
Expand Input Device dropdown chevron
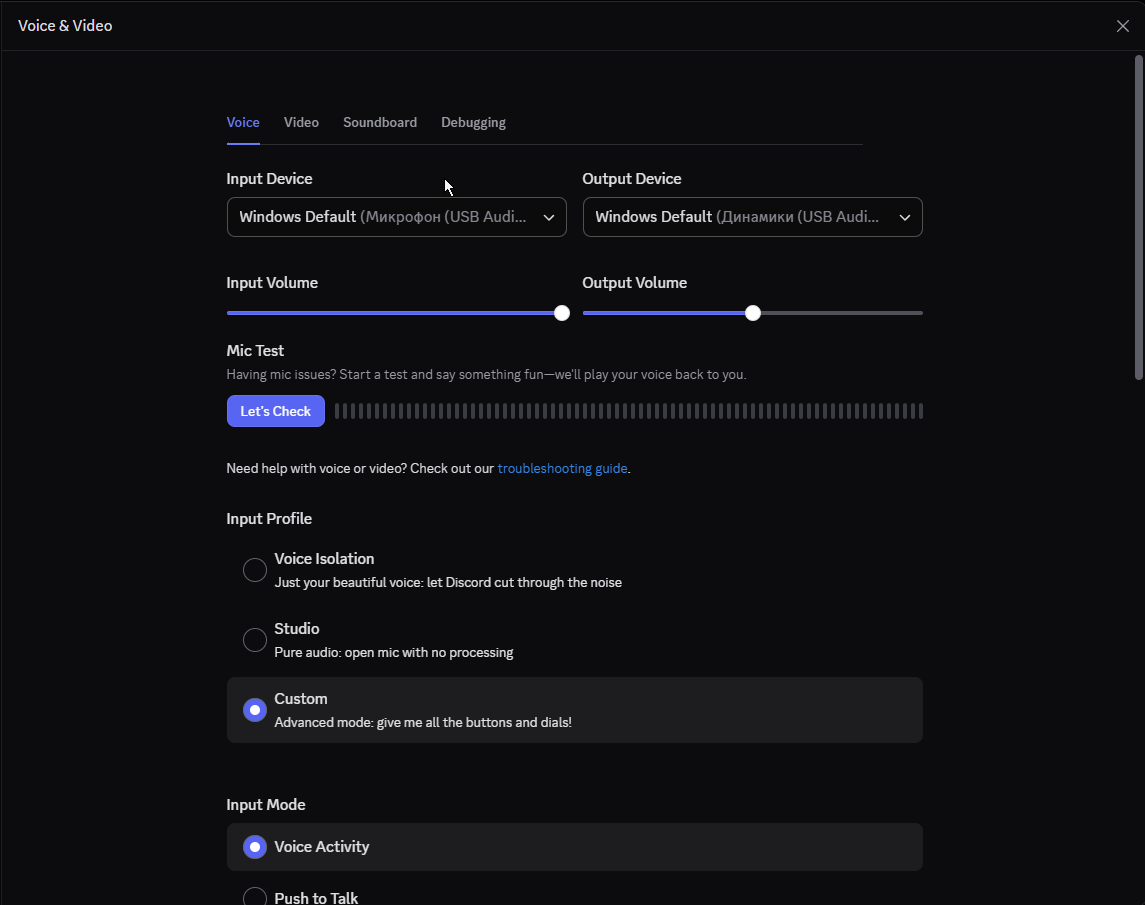[548, 218]
